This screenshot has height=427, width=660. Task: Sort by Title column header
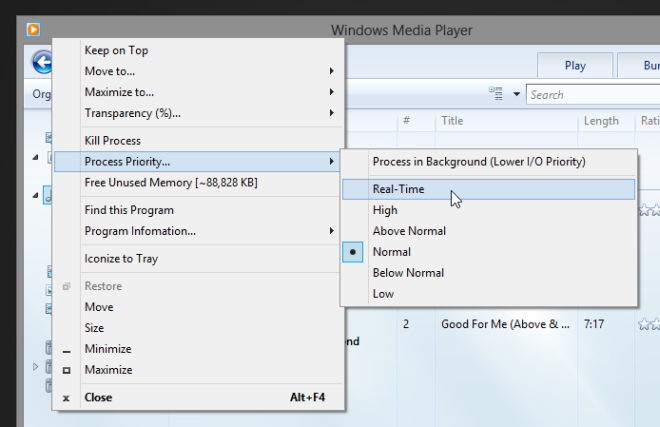pyautogui.click(x=506, y=121)
